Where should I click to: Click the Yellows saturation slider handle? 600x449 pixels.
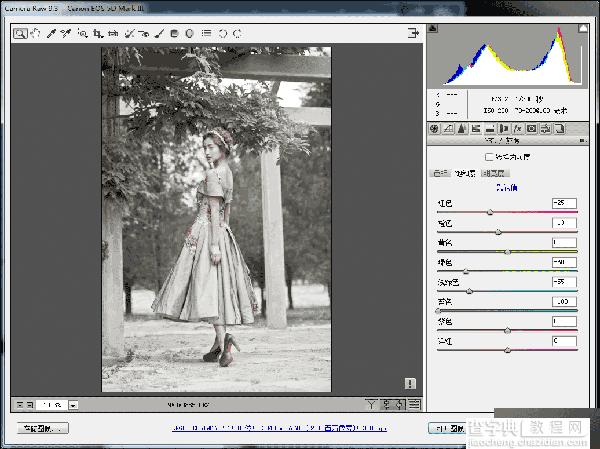coord(507,252)
